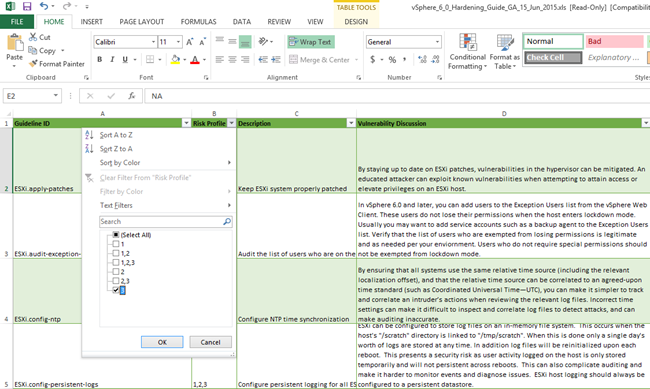Apply the red font color
The image size is (650, 389).
(x=195, y=60)
